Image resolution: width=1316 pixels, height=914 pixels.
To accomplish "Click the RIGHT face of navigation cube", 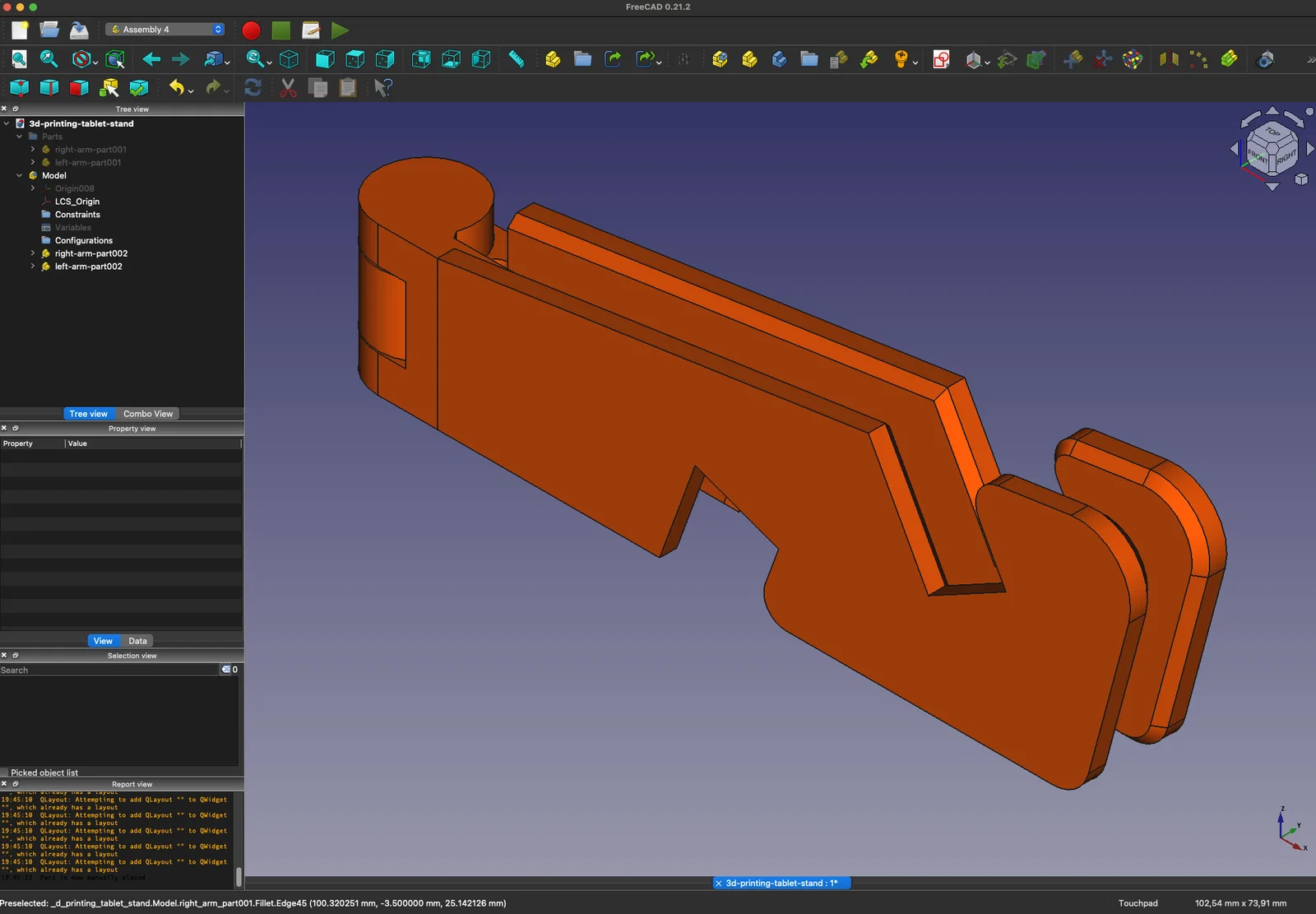I will click(x=1286, y=156).
